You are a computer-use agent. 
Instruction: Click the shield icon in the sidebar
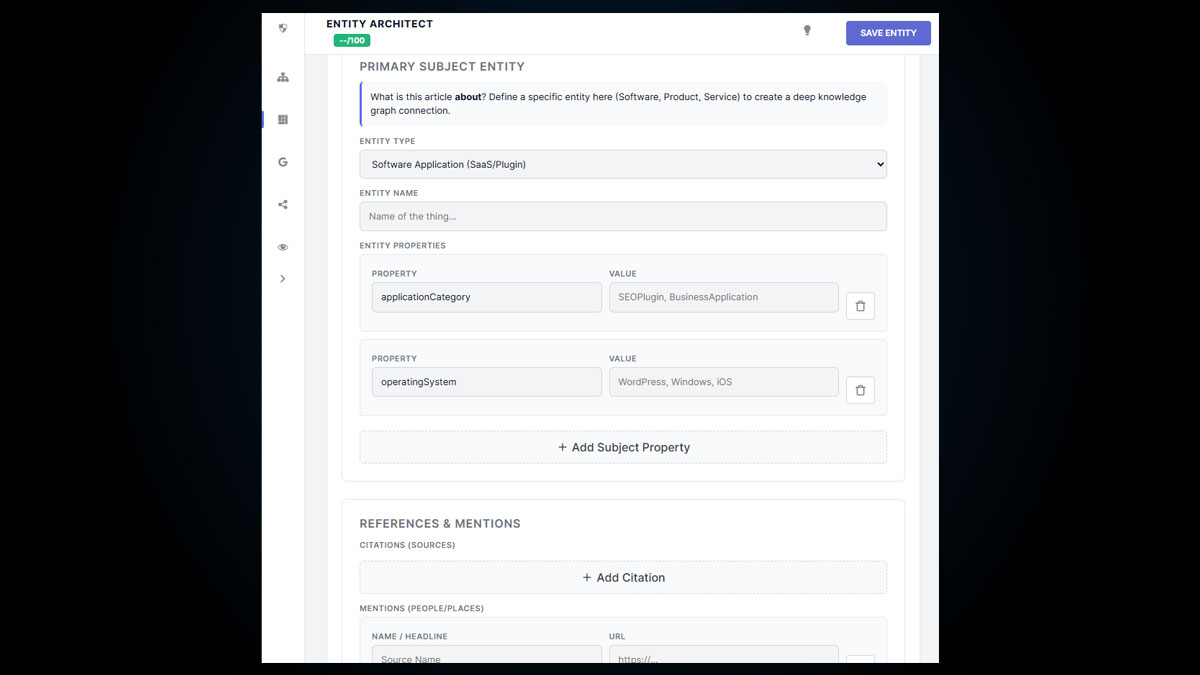[x=283, y=29]
